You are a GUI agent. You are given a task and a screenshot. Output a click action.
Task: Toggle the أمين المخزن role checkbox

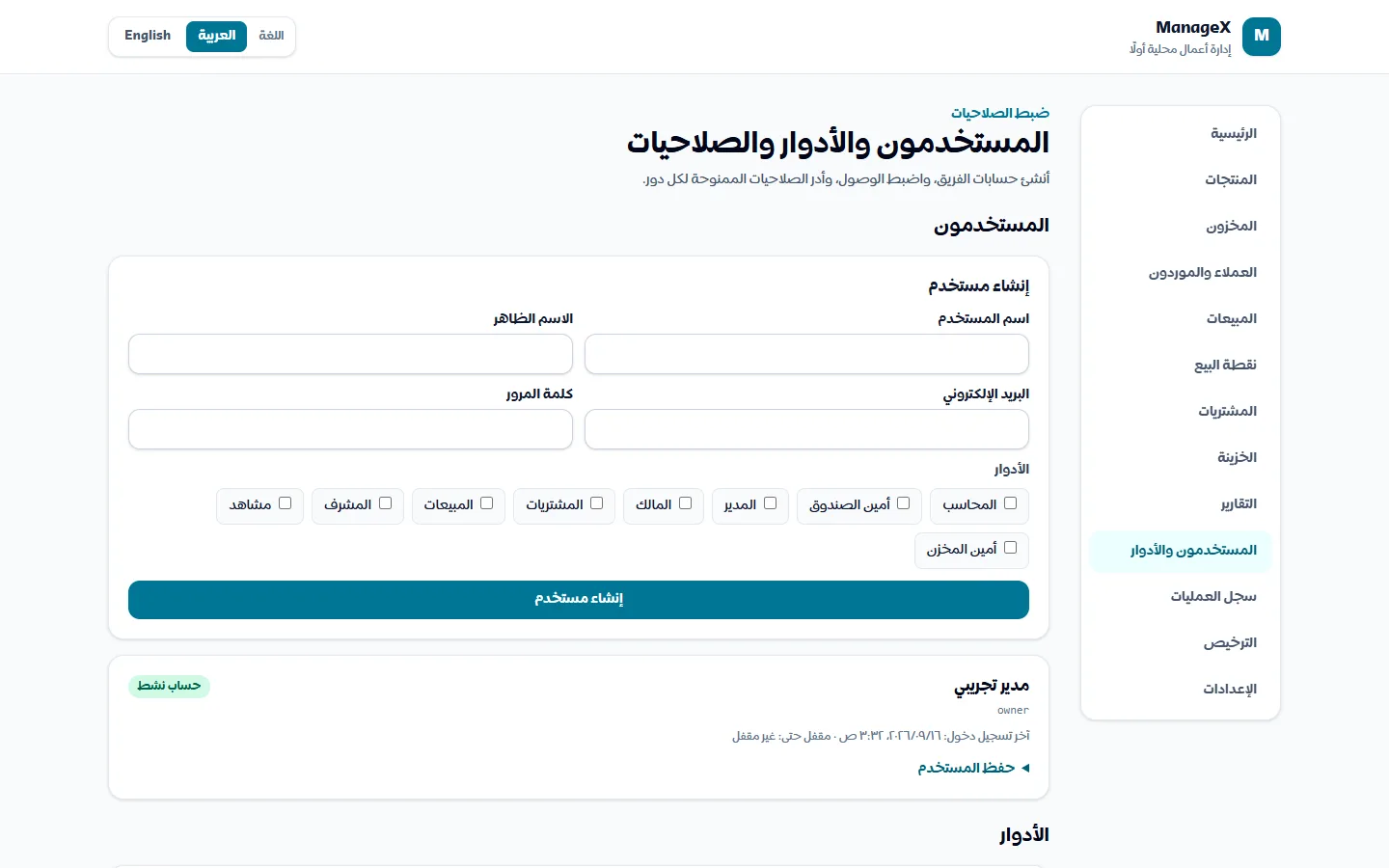[x=1010, y=548]
